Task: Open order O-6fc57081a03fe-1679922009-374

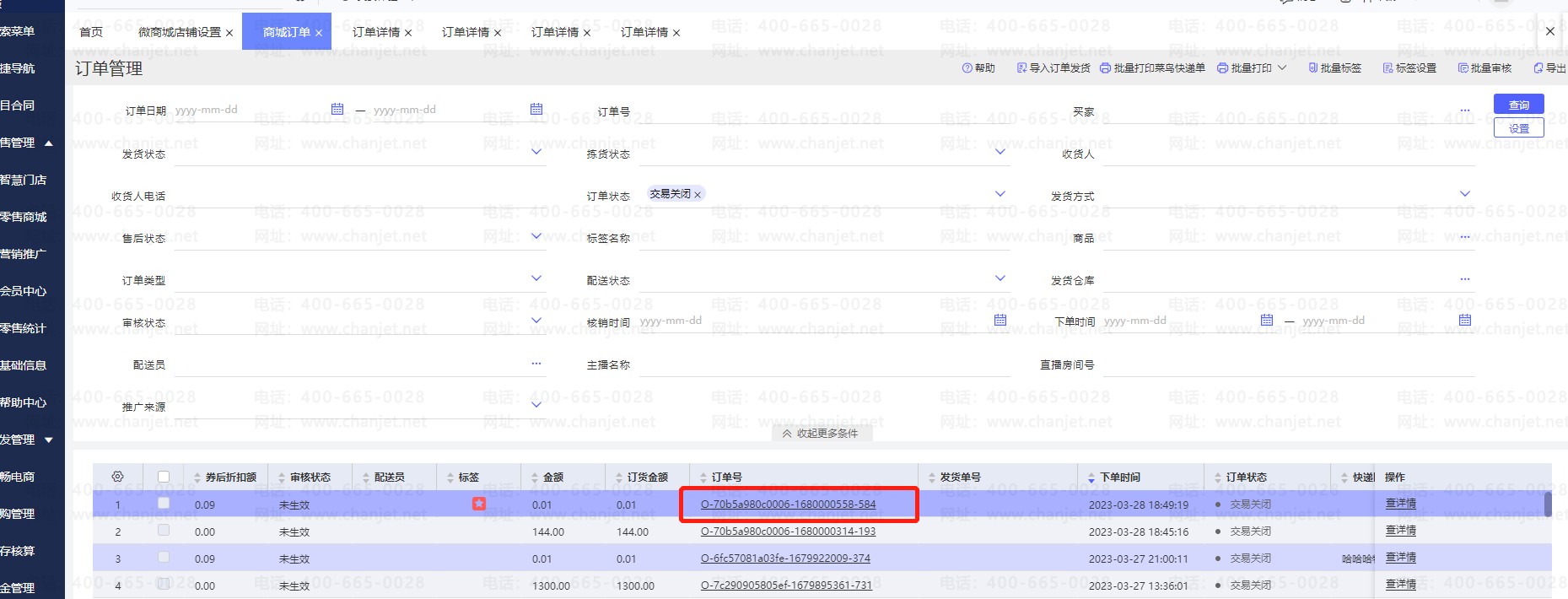Action: click(x=785, y=559)
